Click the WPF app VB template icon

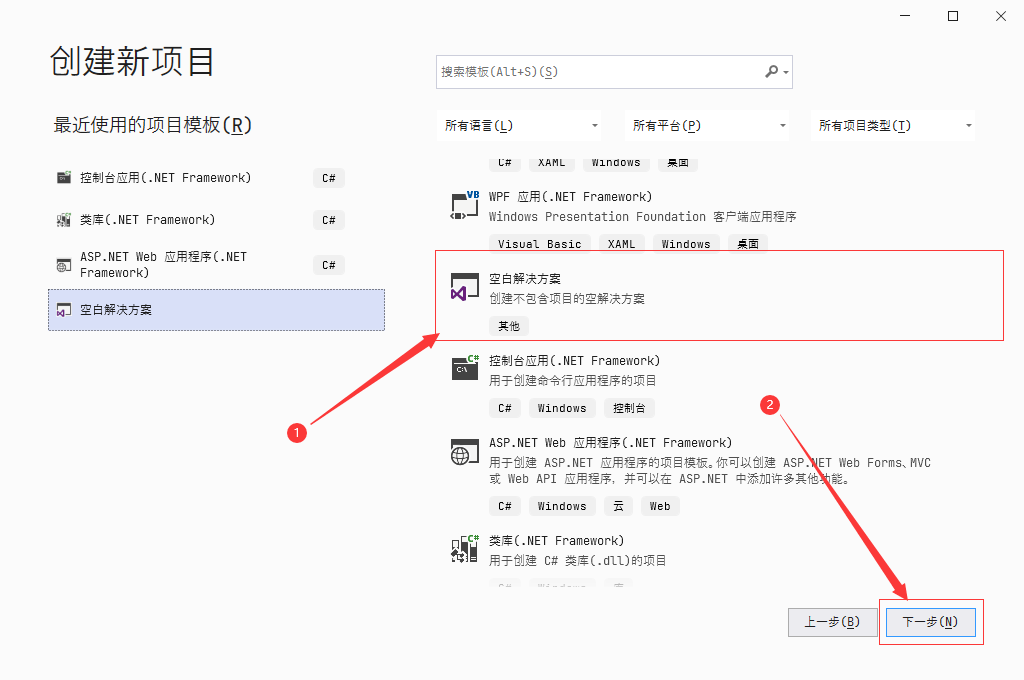(x=464, y=205)
